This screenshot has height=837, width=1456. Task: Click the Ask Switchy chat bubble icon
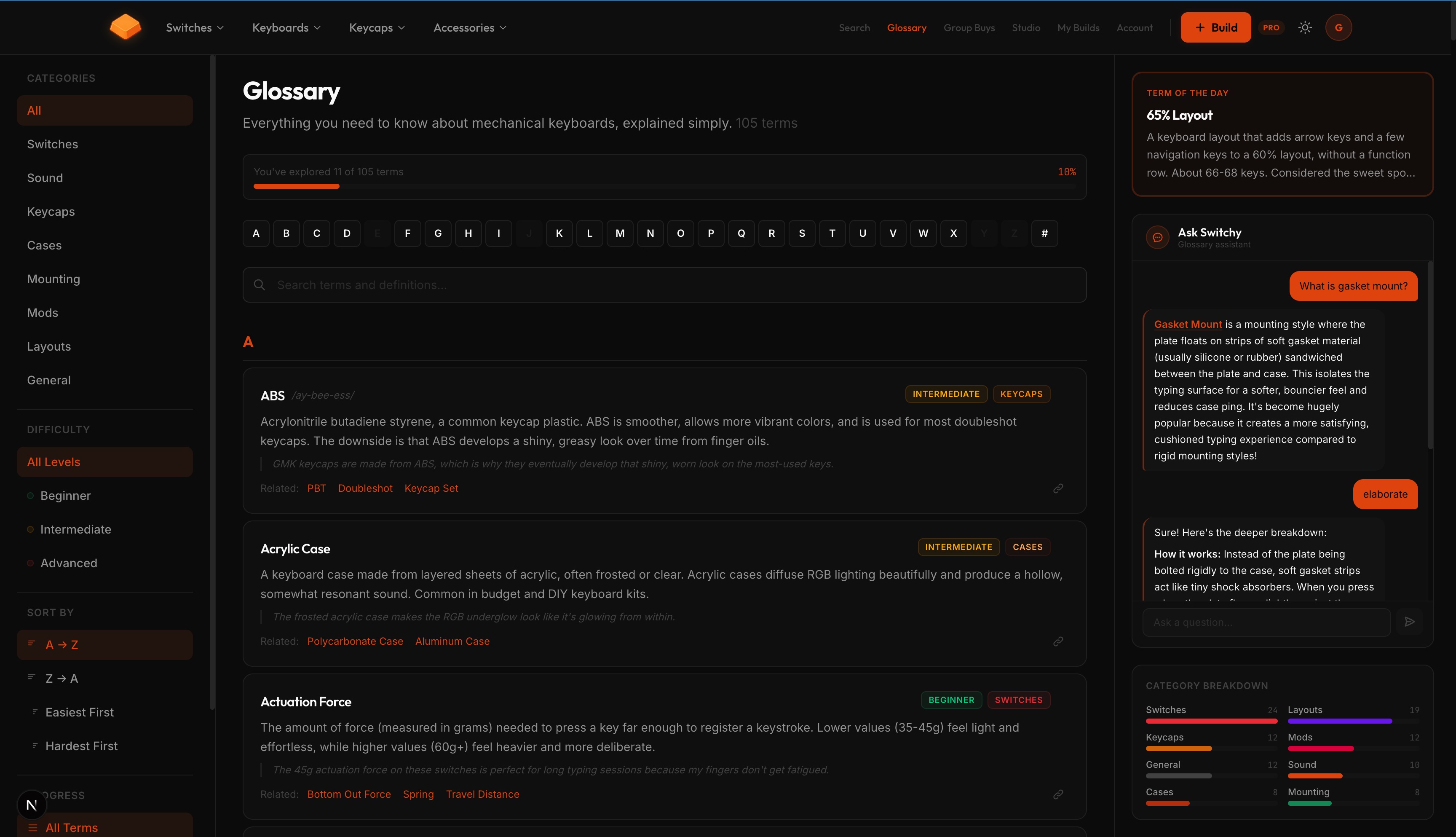pos(1157,237)
